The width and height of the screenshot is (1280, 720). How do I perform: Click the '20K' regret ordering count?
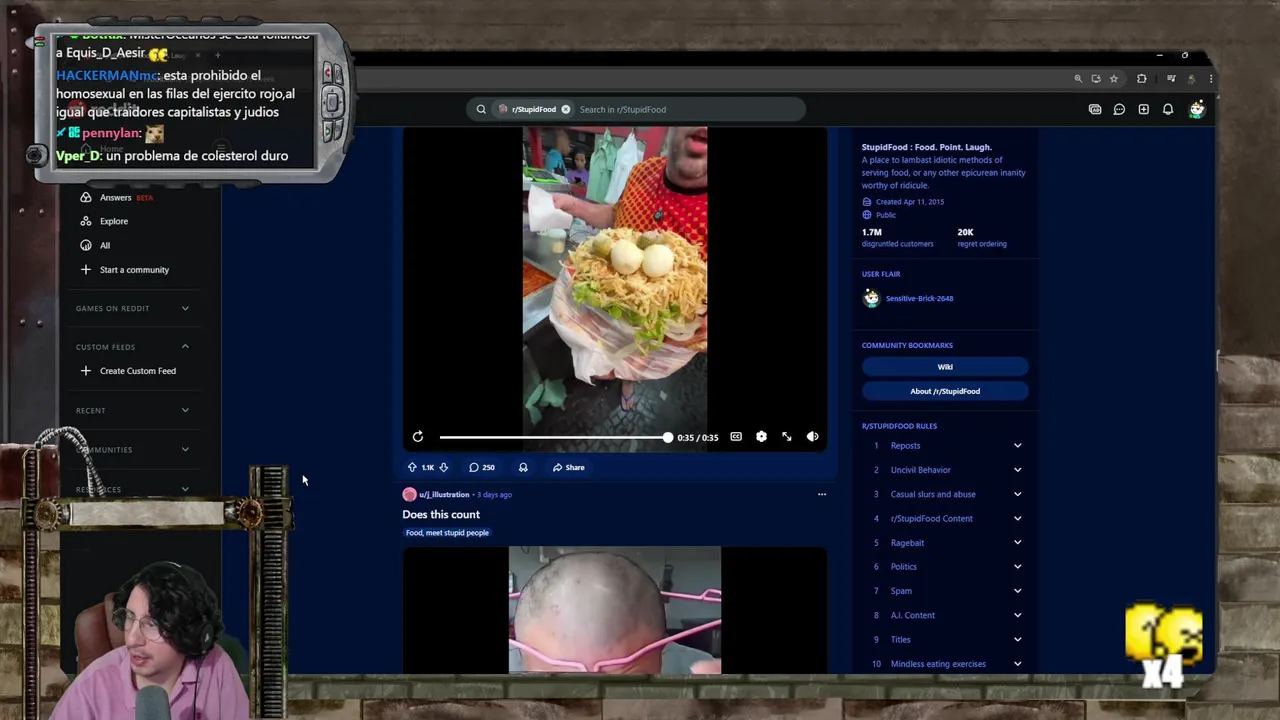(965, 232)
